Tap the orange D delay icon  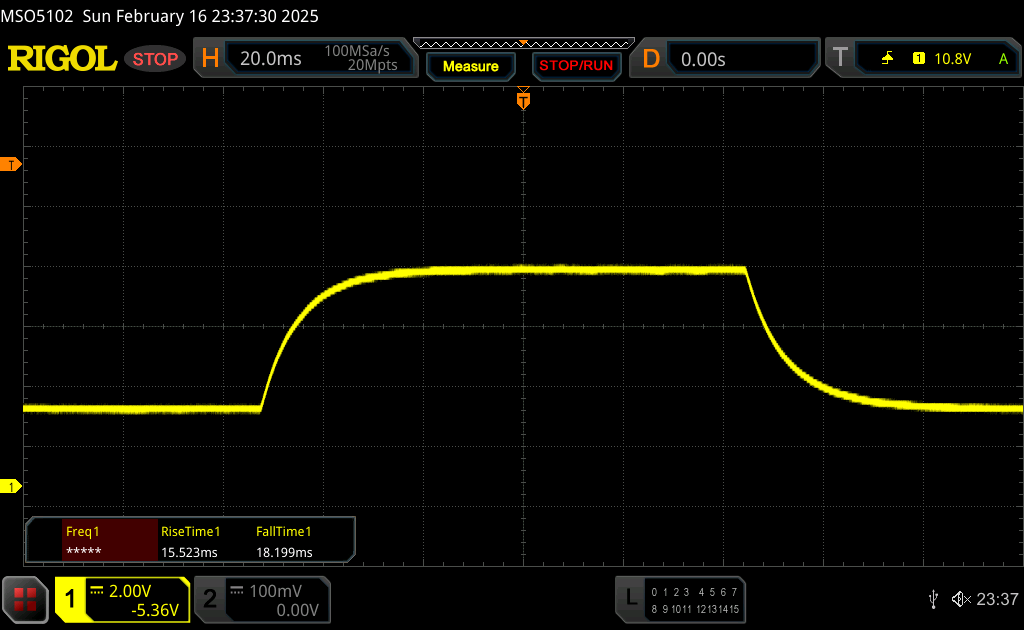[651, 59]
